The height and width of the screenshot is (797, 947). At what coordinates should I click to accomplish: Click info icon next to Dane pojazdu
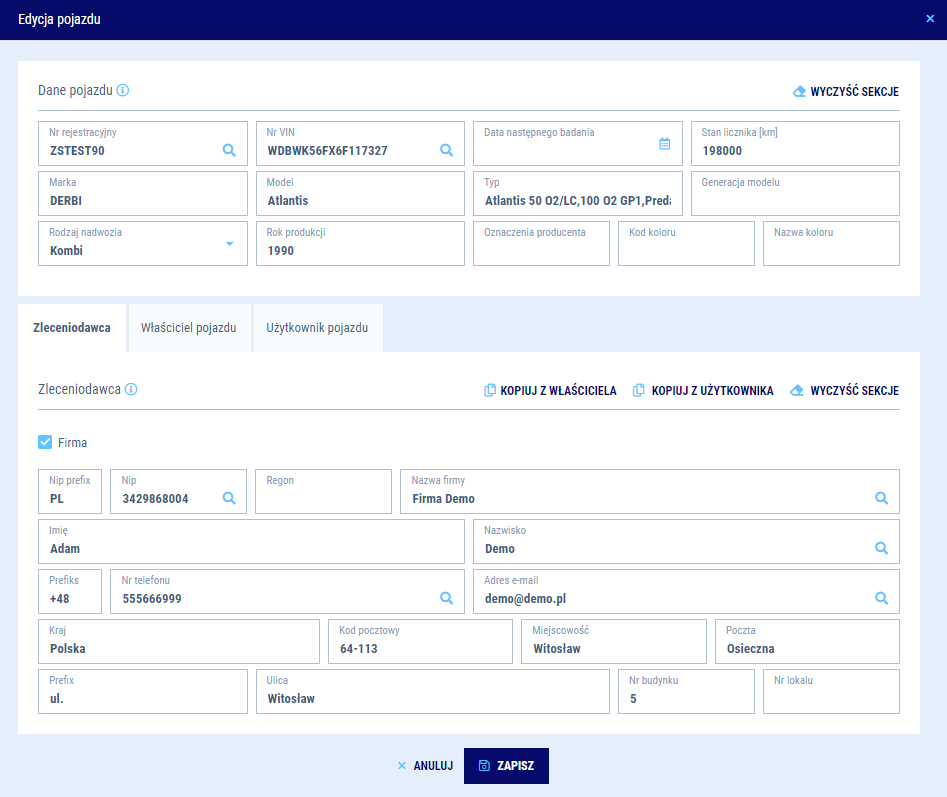click(123, 90)
